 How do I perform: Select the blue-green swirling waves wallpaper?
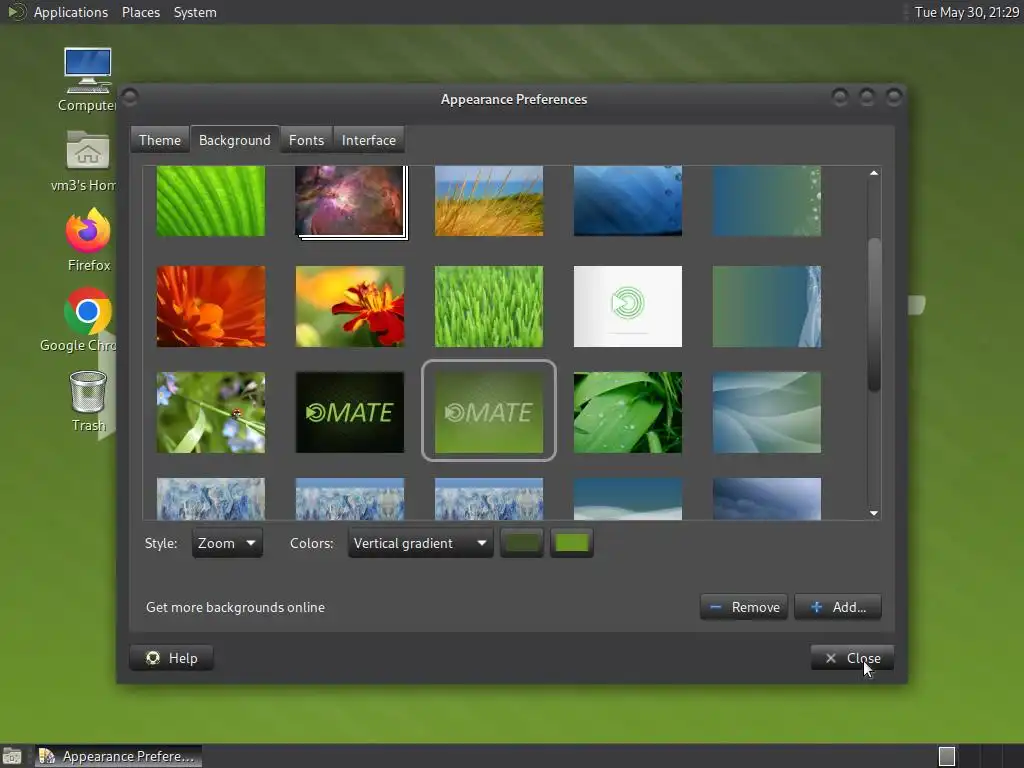767,412
